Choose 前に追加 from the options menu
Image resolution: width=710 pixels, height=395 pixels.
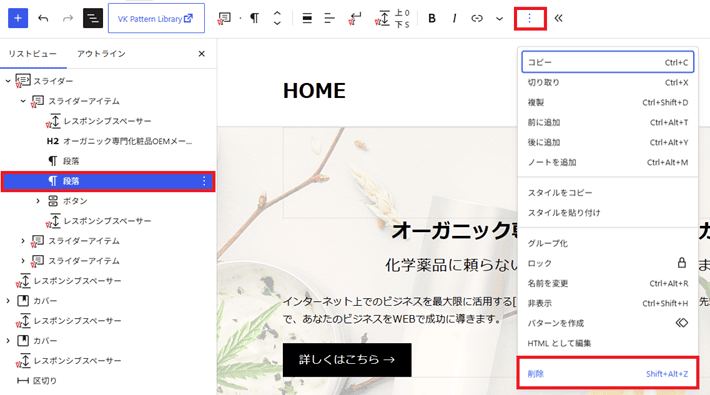tap(608, 122)
